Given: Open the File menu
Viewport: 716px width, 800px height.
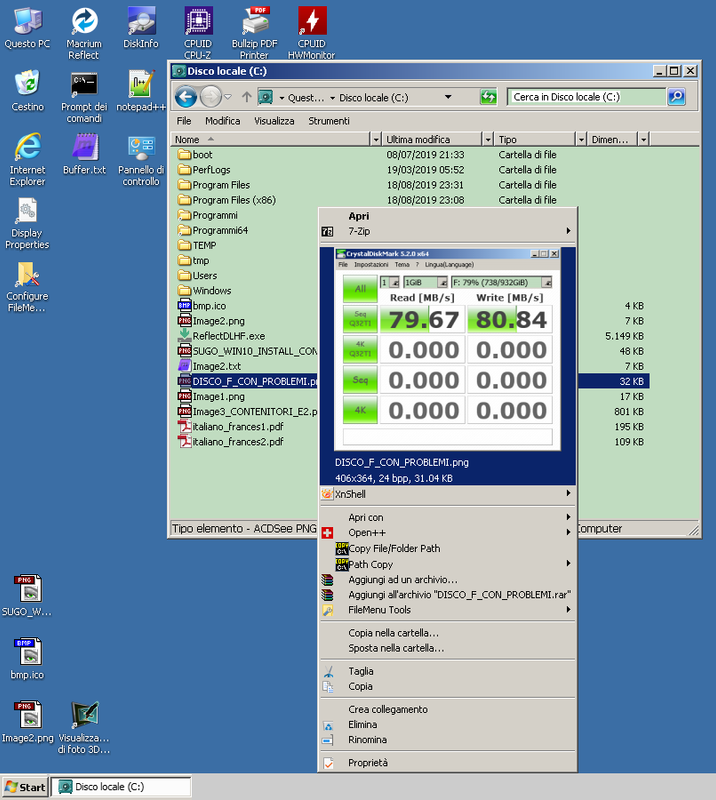Looking at the screenshot, I should tap(184, 121).
